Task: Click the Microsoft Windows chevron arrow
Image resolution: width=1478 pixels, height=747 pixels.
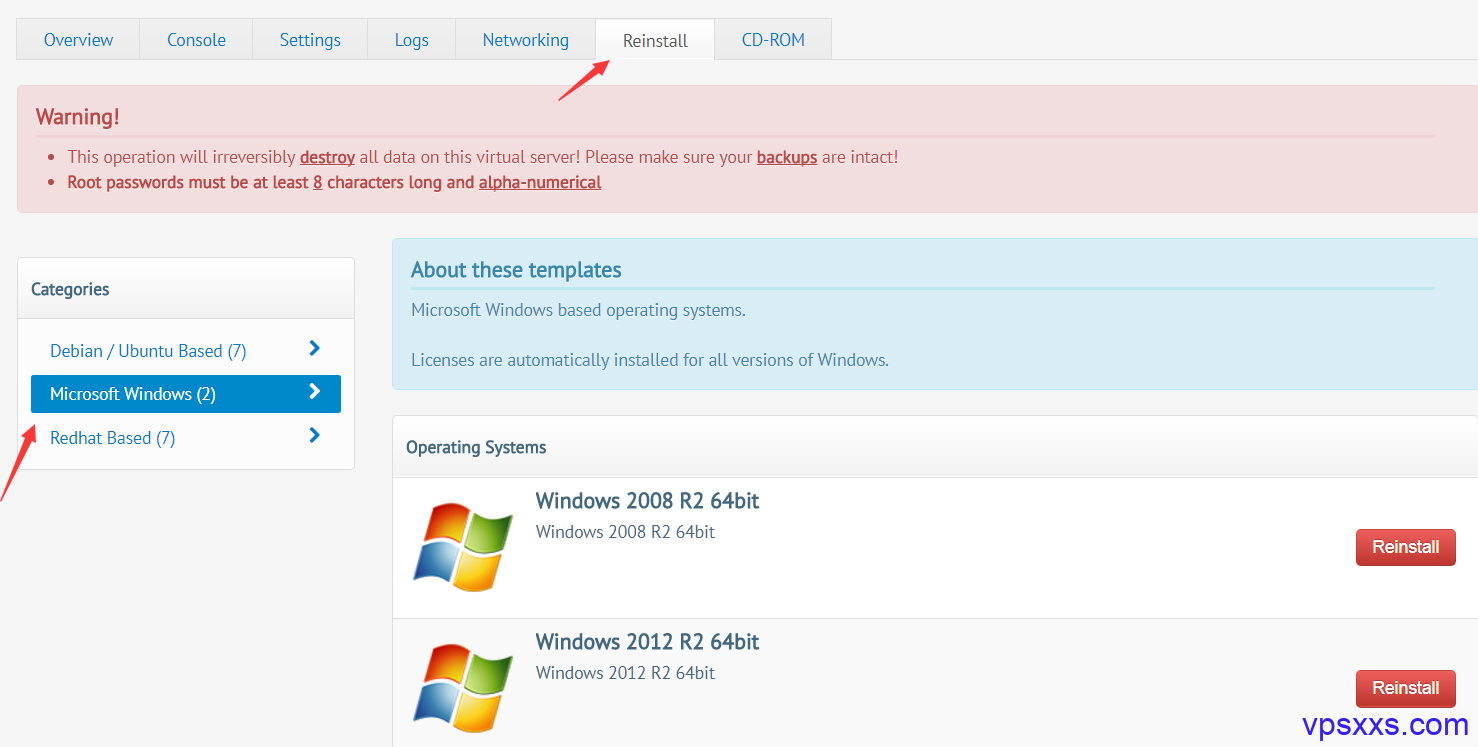Action: [315, 391]
